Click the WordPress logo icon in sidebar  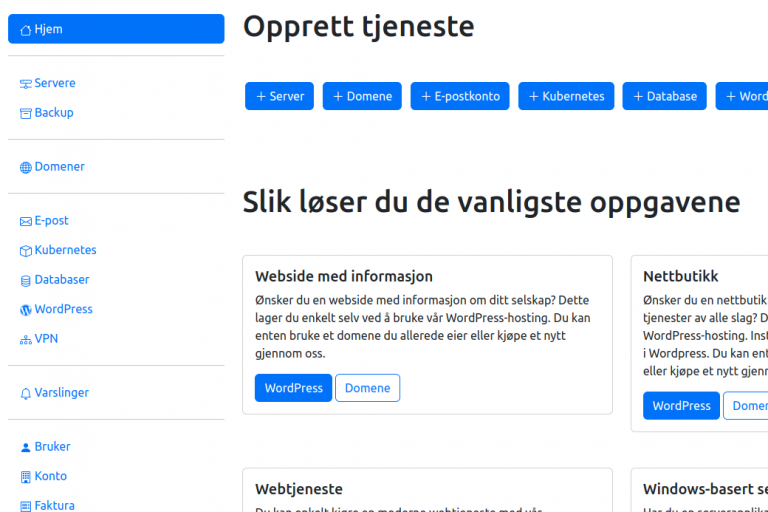[x=26, y=310]
